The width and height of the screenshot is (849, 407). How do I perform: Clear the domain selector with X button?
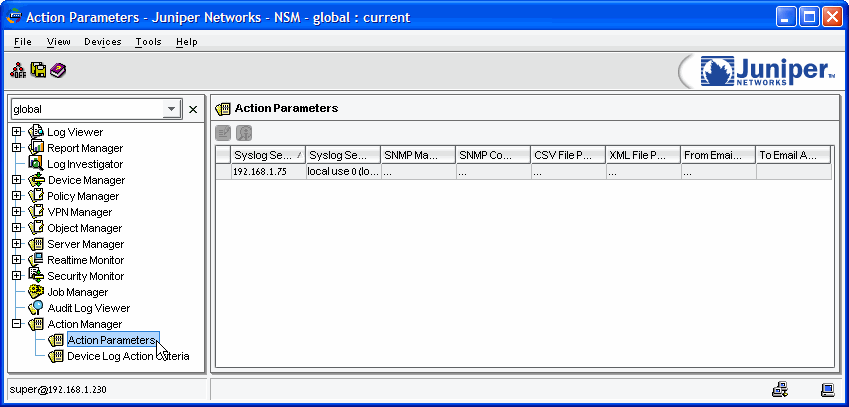193,109
